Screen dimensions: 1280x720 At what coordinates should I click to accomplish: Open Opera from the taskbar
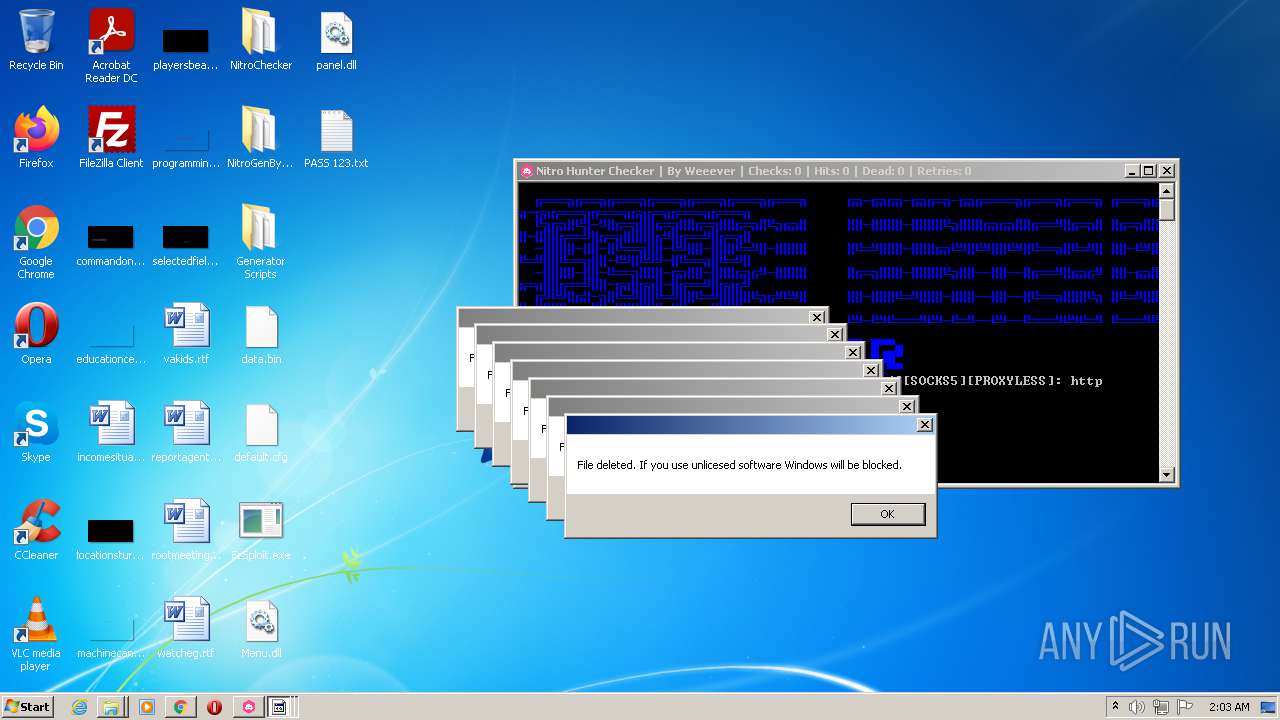pos(214,707)
